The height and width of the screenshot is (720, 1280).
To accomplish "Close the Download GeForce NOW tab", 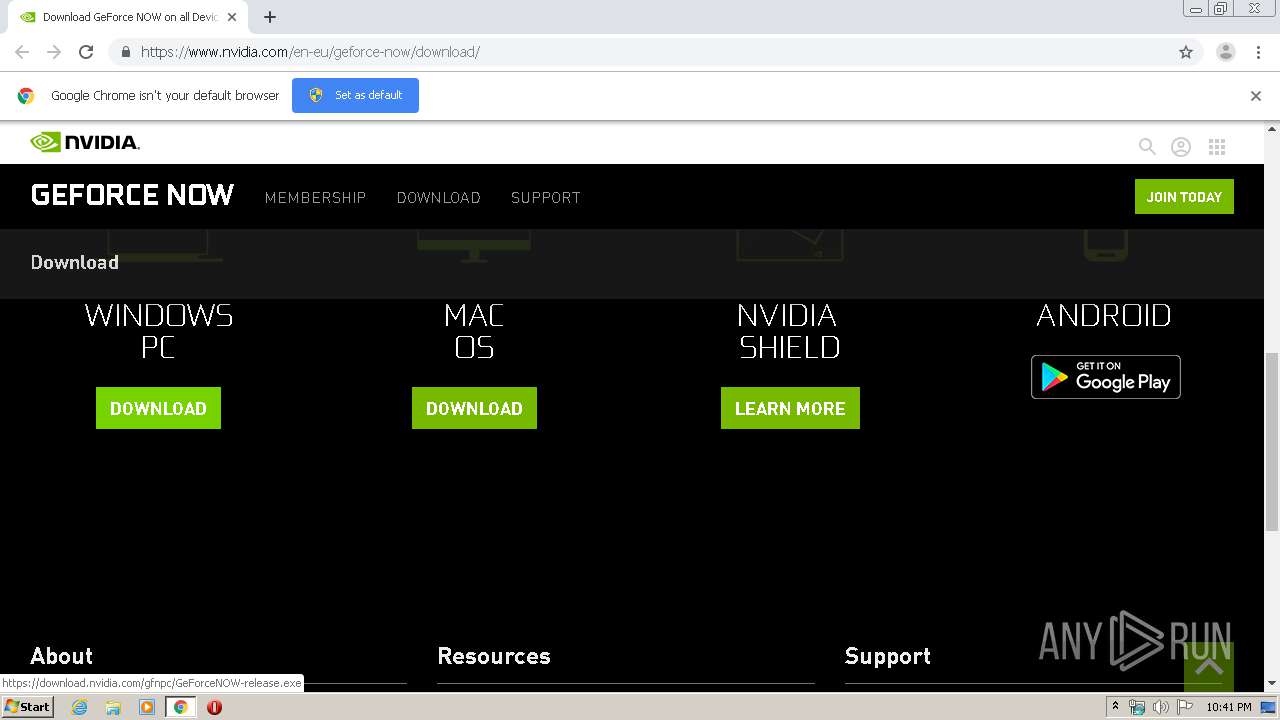I will [232, 17].
